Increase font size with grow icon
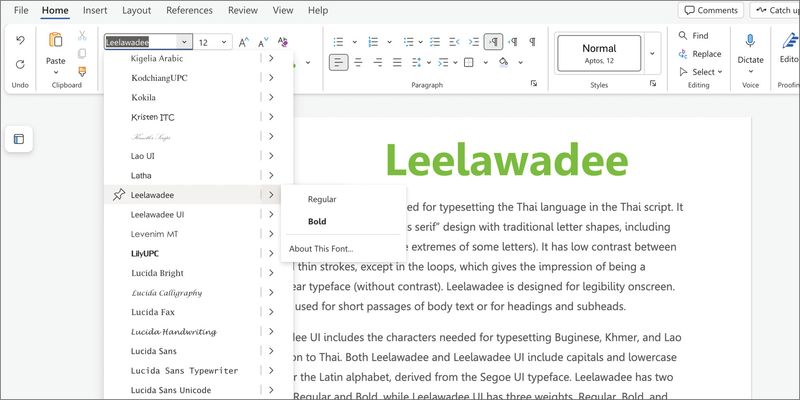This screenshot has height=400, width=800. point(243,42)
